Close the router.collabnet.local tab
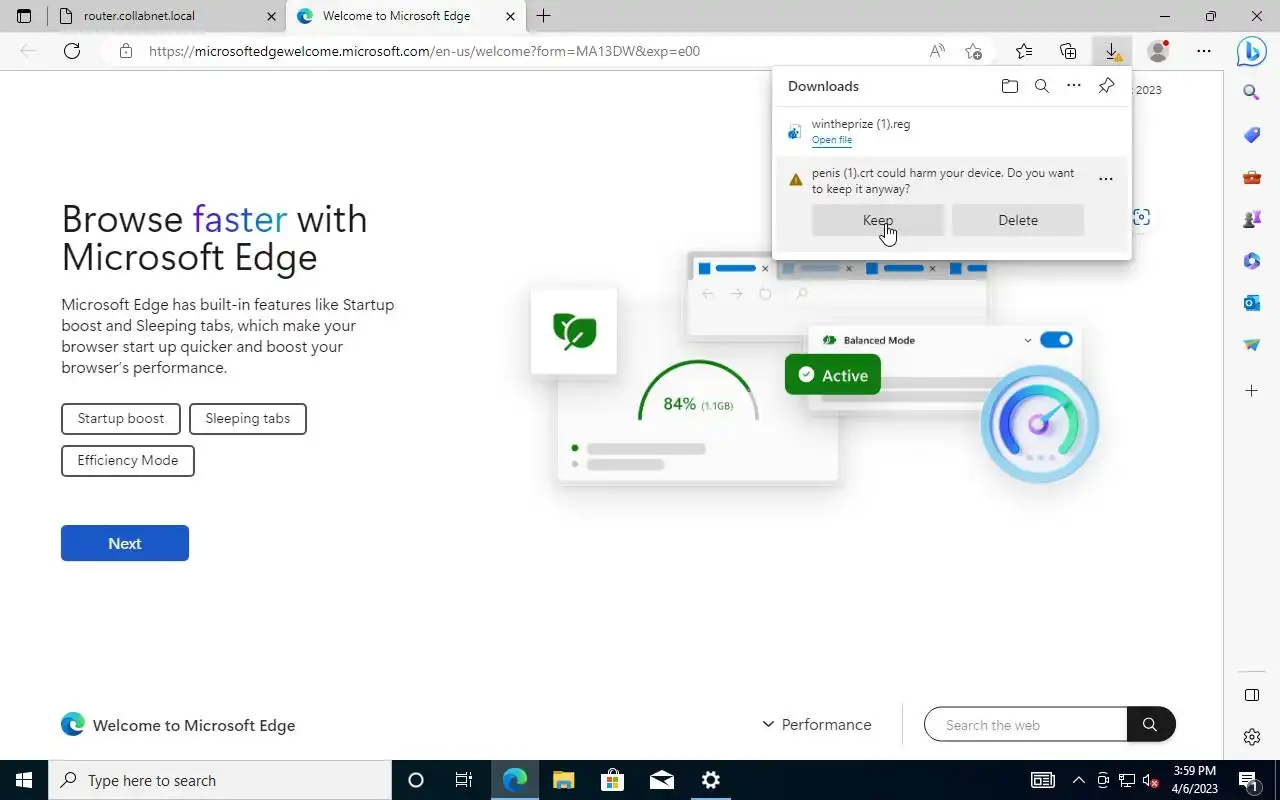Image resolution: width=1280 pixels, height=800 pixels. [x=271, y=16]
